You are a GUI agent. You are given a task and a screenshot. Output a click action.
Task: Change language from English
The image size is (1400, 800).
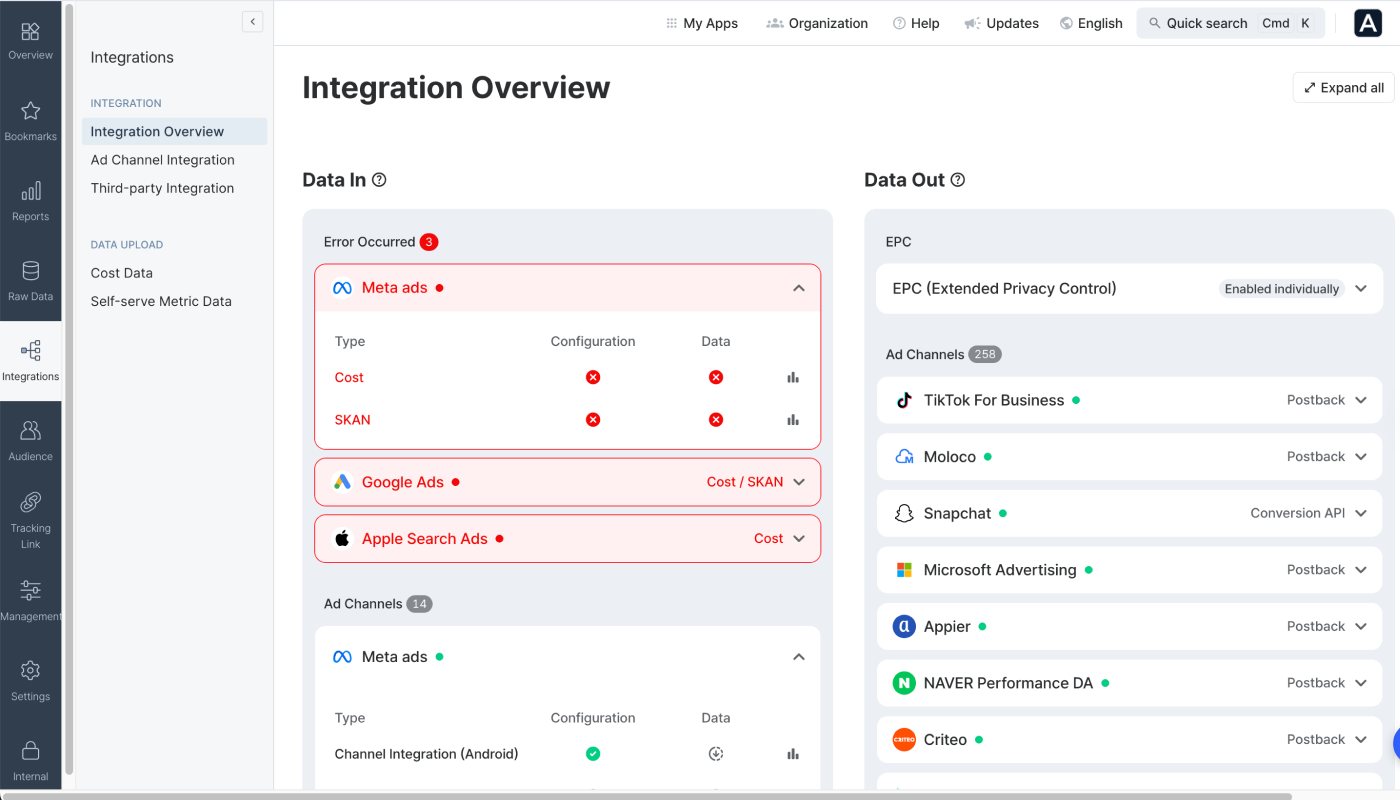pyautogui.click(x=1091, y=23)
